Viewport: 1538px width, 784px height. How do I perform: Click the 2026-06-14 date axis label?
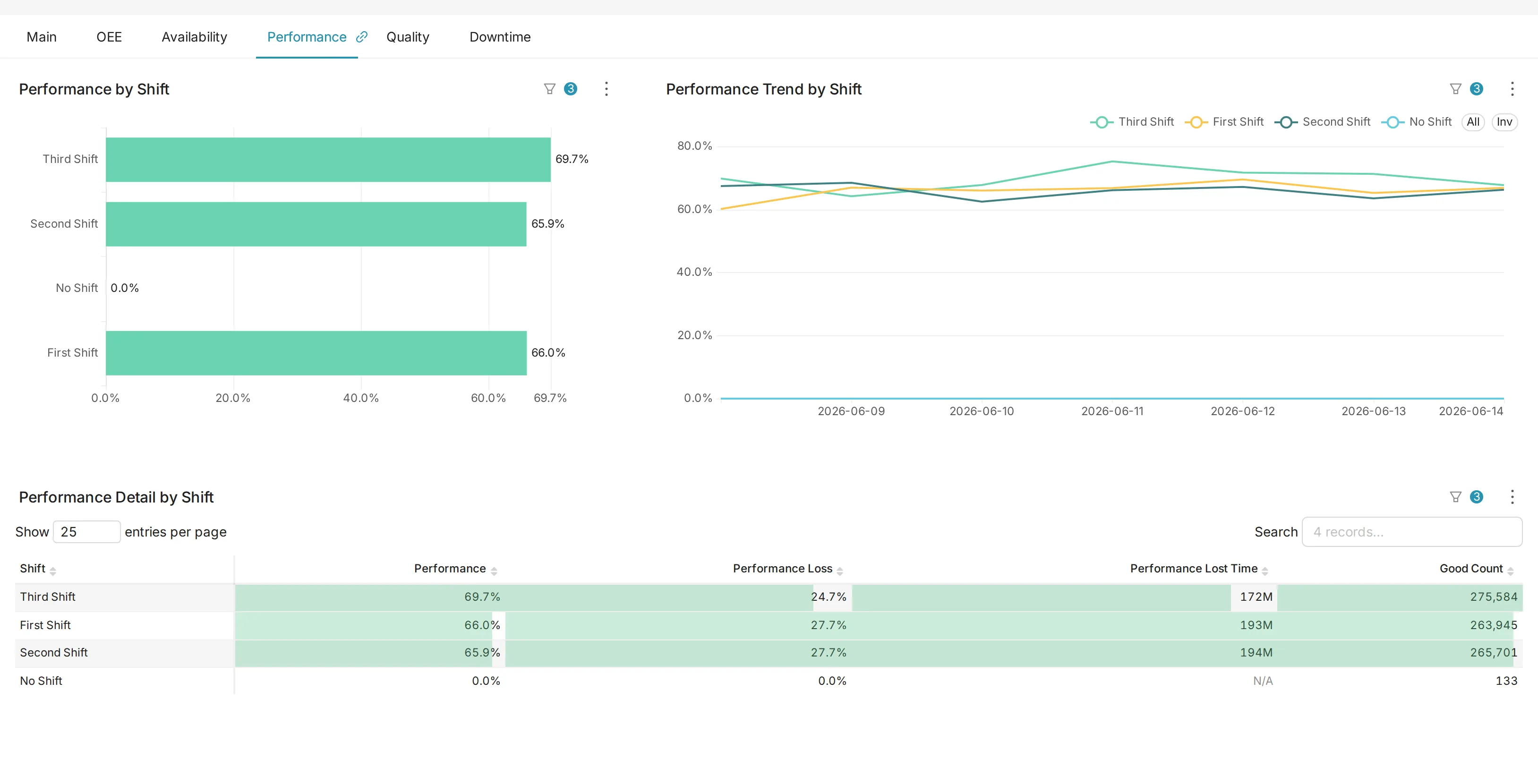click(1470, 411)
